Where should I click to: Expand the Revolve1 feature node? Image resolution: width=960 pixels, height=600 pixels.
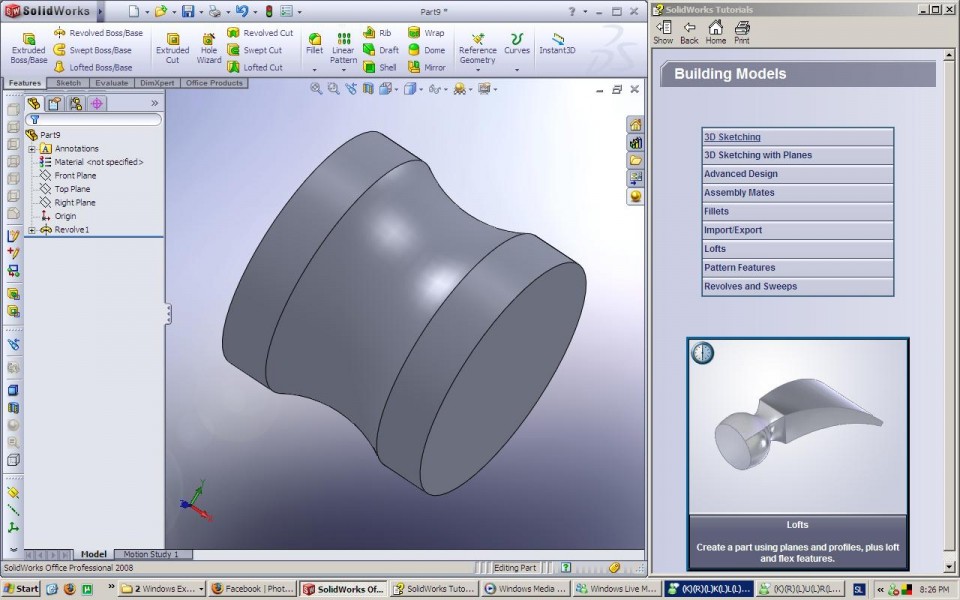pyautogui.click(x=32, y=230)
